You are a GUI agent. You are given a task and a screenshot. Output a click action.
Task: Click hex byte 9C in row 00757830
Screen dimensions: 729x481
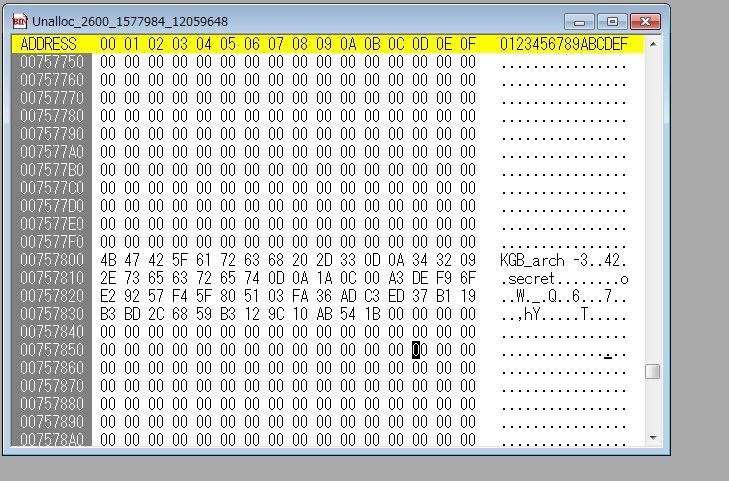(276, 314)
